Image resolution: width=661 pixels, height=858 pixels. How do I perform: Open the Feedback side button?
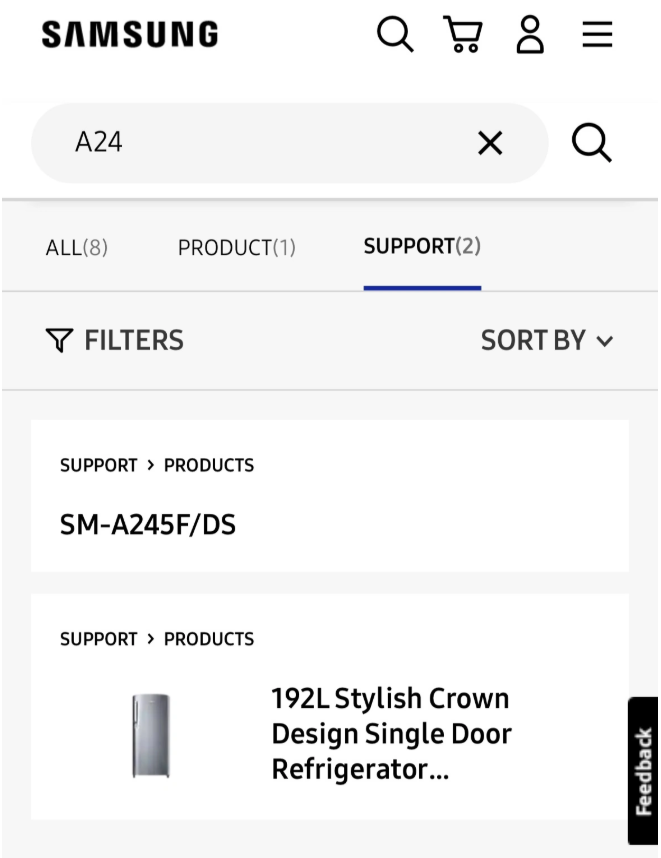[644, 770]
